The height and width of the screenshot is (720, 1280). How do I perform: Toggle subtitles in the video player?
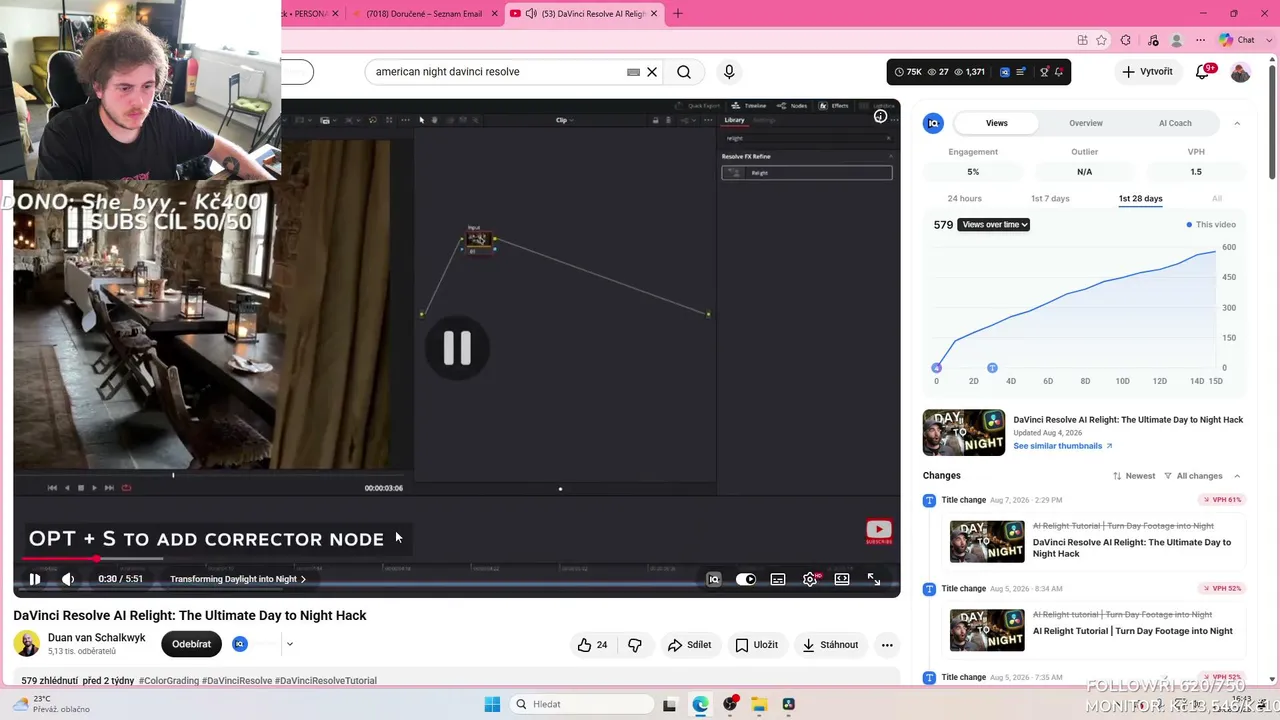[x=778, y=579]
